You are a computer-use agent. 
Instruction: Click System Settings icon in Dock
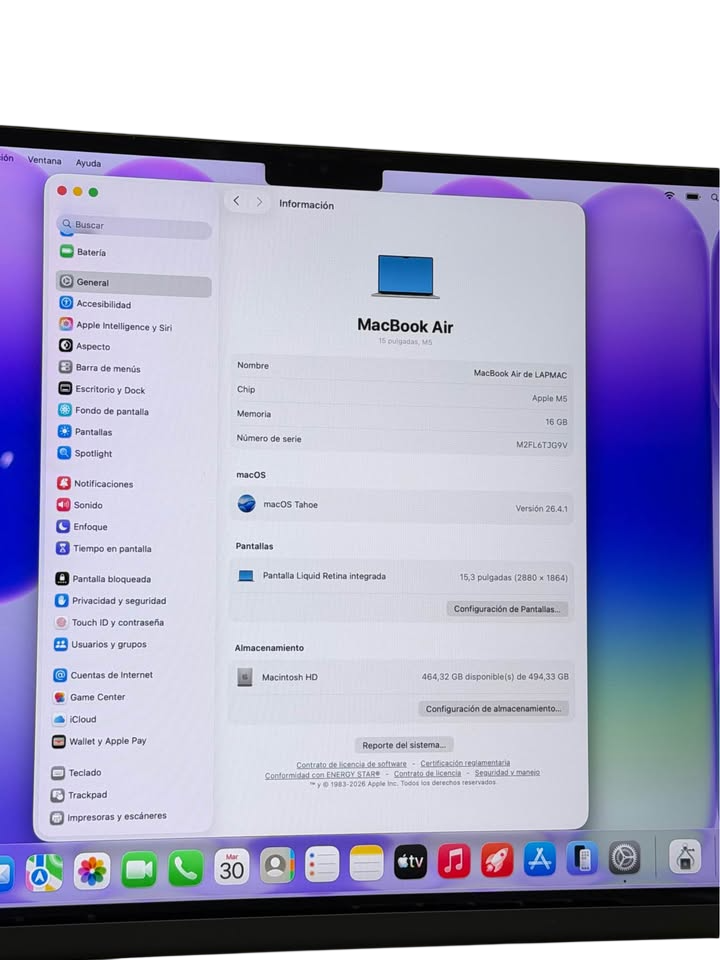tap(624, 857)
